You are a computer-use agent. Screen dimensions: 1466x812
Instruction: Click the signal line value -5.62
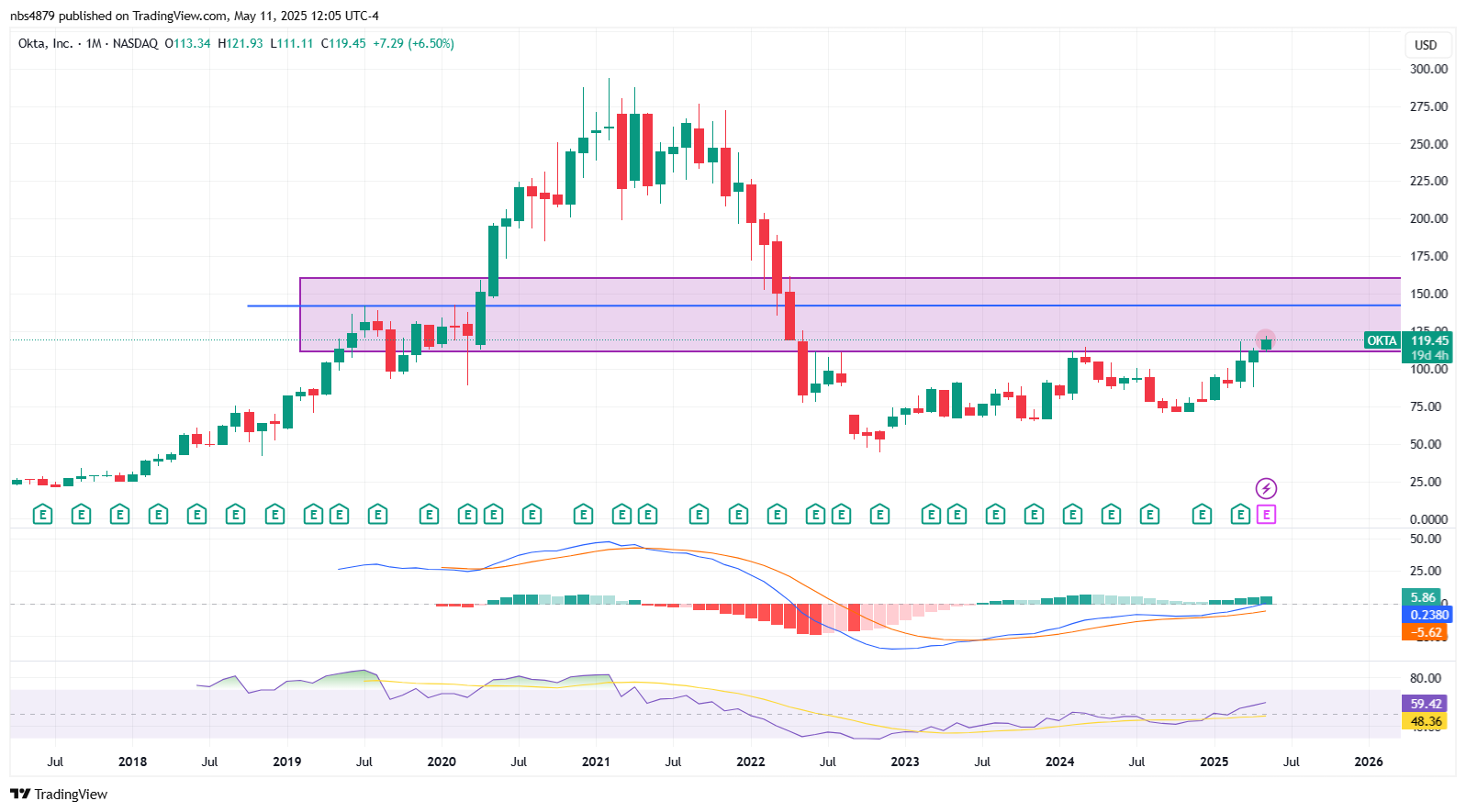pyautogui.click(x=1426, y=632)
